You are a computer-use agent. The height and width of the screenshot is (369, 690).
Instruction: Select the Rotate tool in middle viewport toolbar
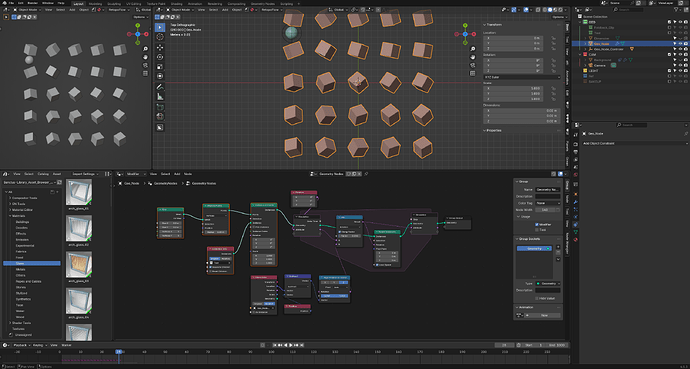click(160, 57)
